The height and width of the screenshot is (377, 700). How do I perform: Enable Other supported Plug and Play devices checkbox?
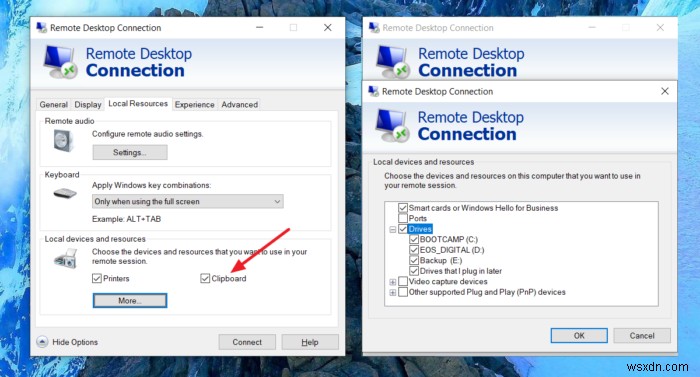pos(403,292)
